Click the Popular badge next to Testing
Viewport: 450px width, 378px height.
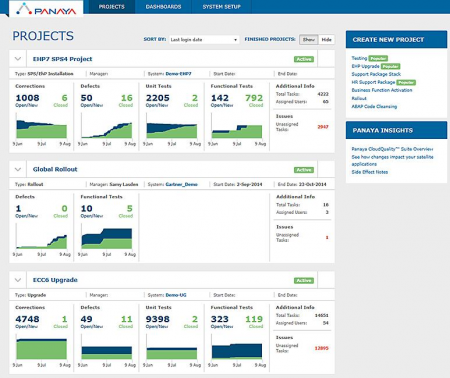pos(378,58)
